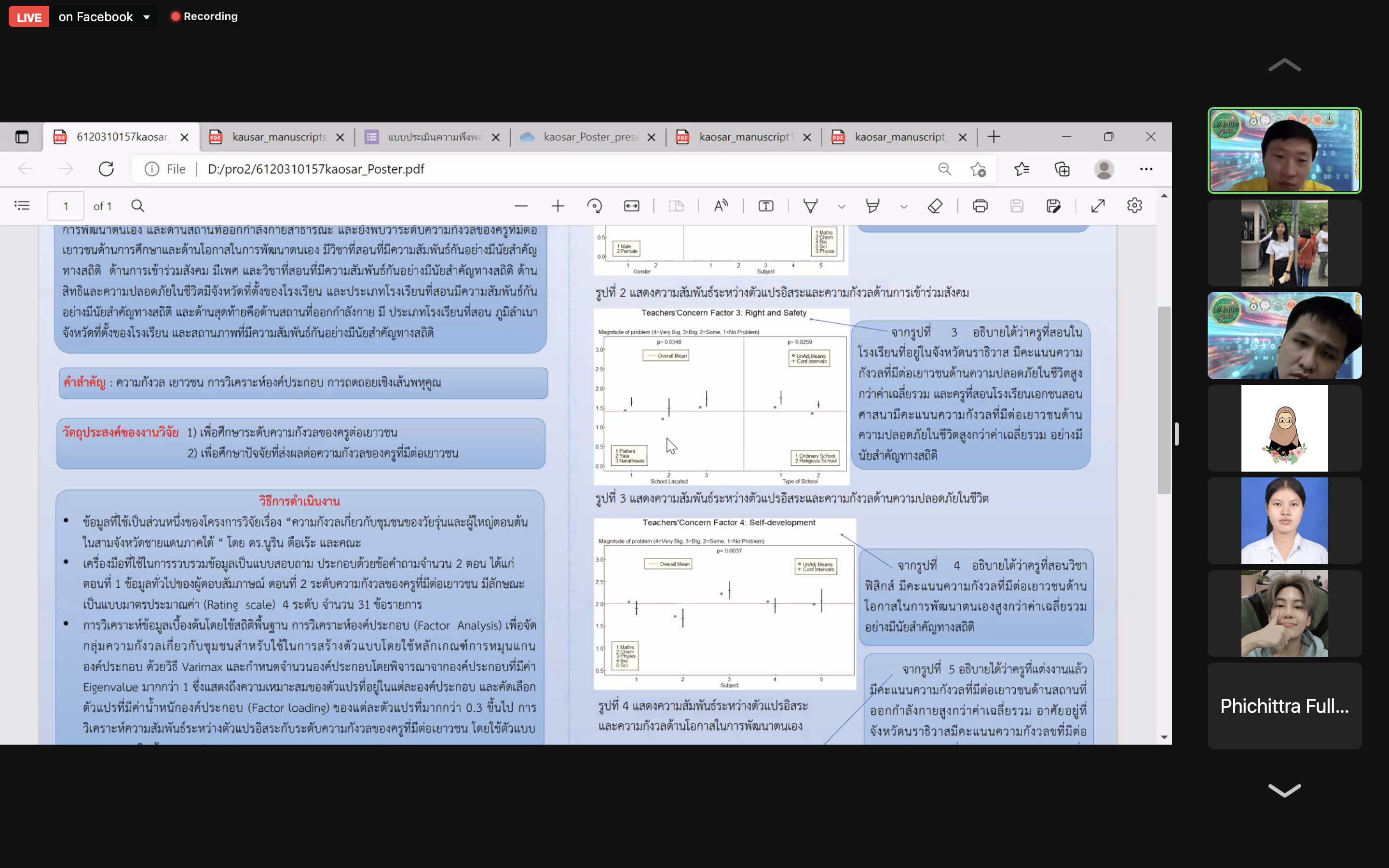1389x868 pixels.
Task: Click the PDF vertical scrollbar thumb
Action: [x=1163, y=400]
